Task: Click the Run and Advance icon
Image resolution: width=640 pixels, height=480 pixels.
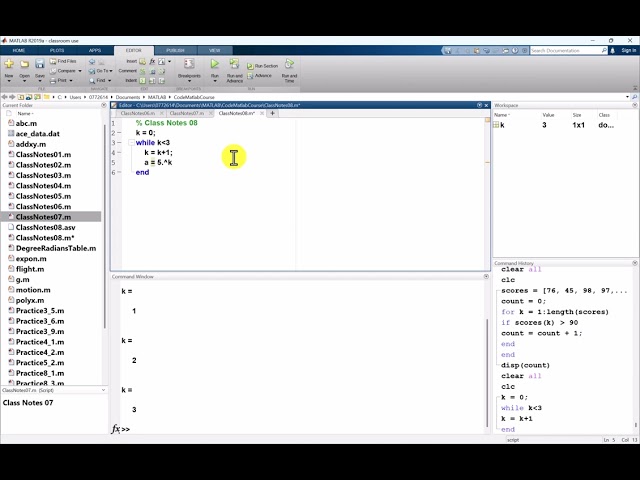Action: pos(234,64)
